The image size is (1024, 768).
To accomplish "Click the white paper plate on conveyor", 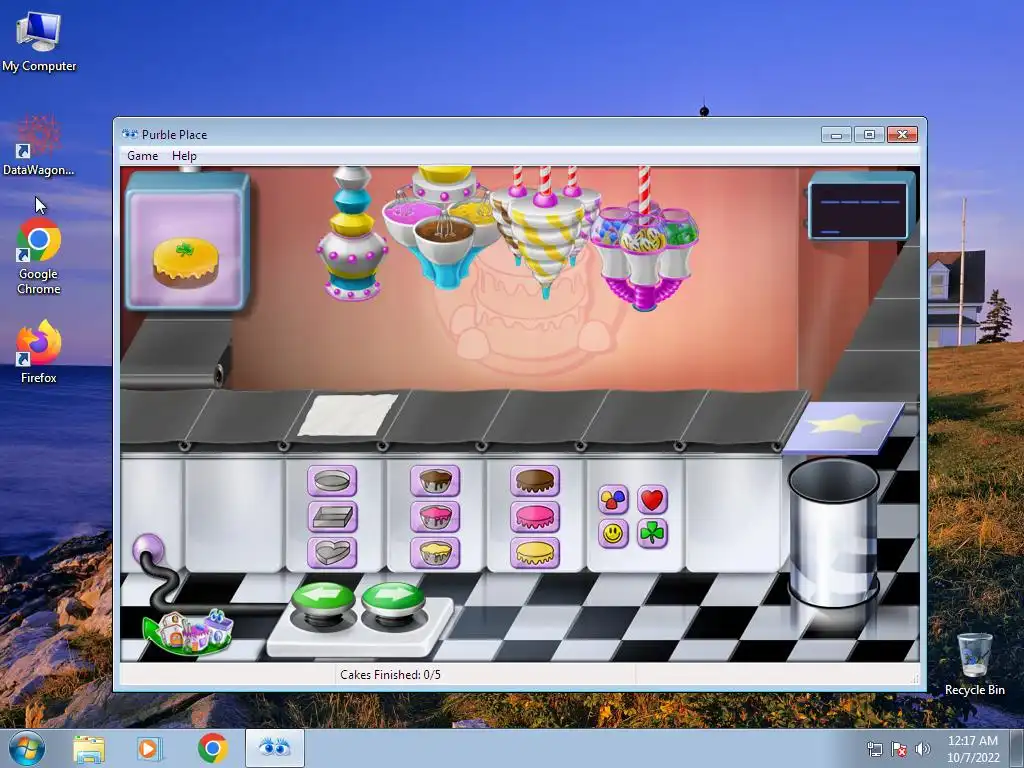I will [348, 414].
